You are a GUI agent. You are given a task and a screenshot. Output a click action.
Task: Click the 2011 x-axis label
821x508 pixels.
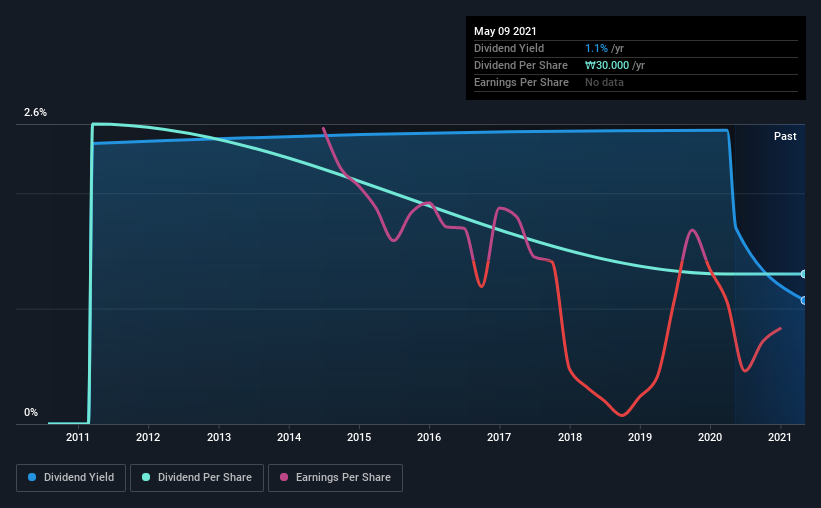coord(77,437)
